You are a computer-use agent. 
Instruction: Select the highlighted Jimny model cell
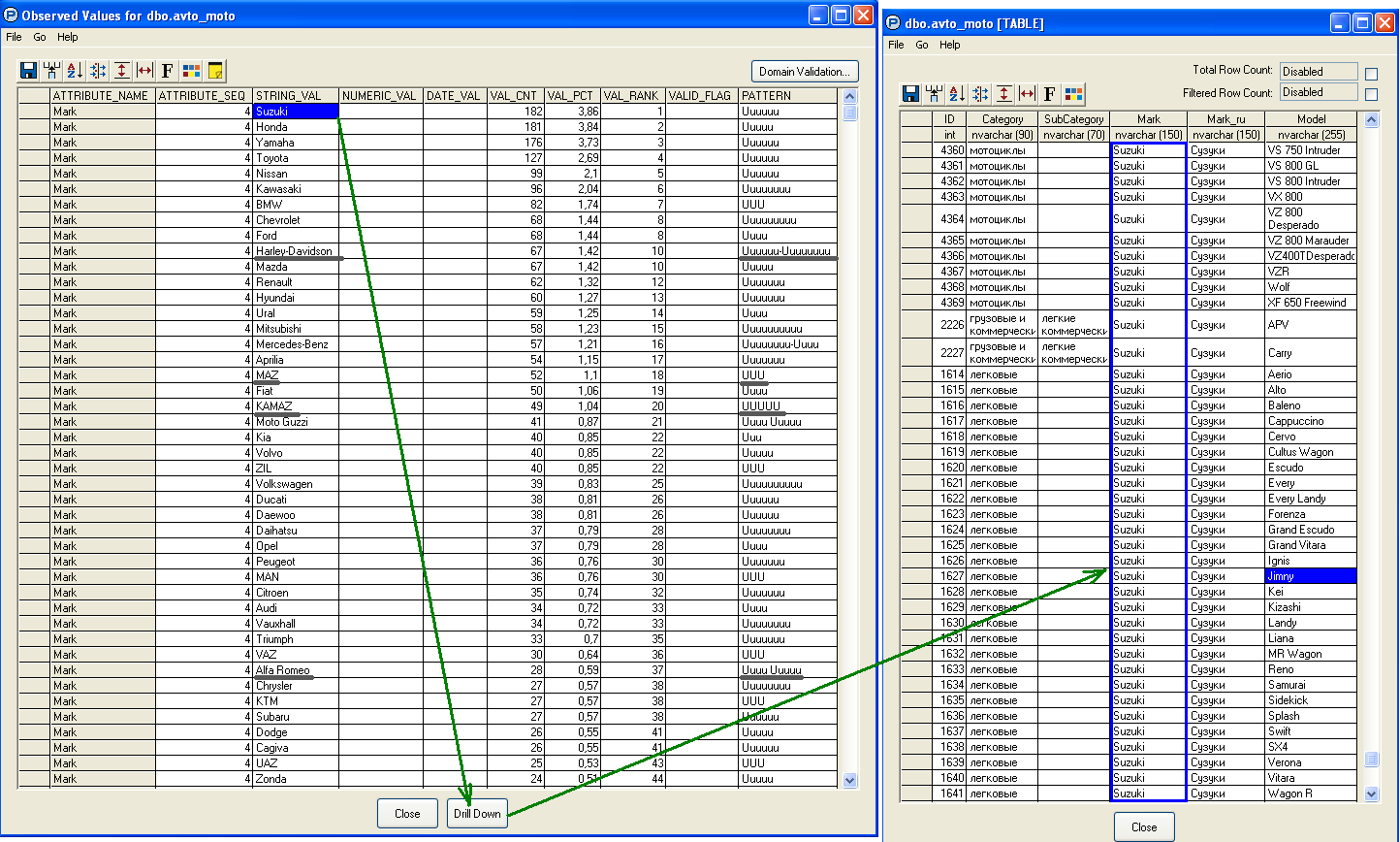coord(1311,576)
